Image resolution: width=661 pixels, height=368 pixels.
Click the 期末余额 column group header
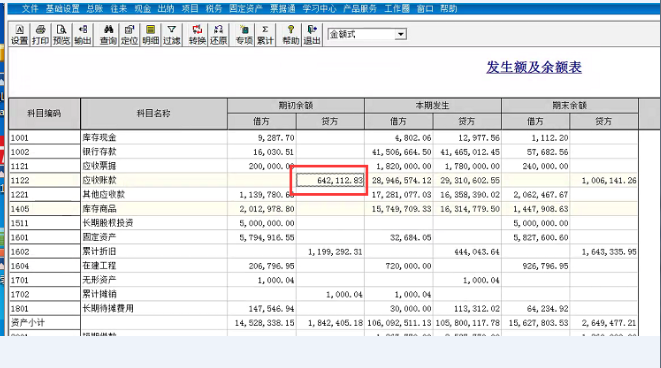(x=570, y=105)
